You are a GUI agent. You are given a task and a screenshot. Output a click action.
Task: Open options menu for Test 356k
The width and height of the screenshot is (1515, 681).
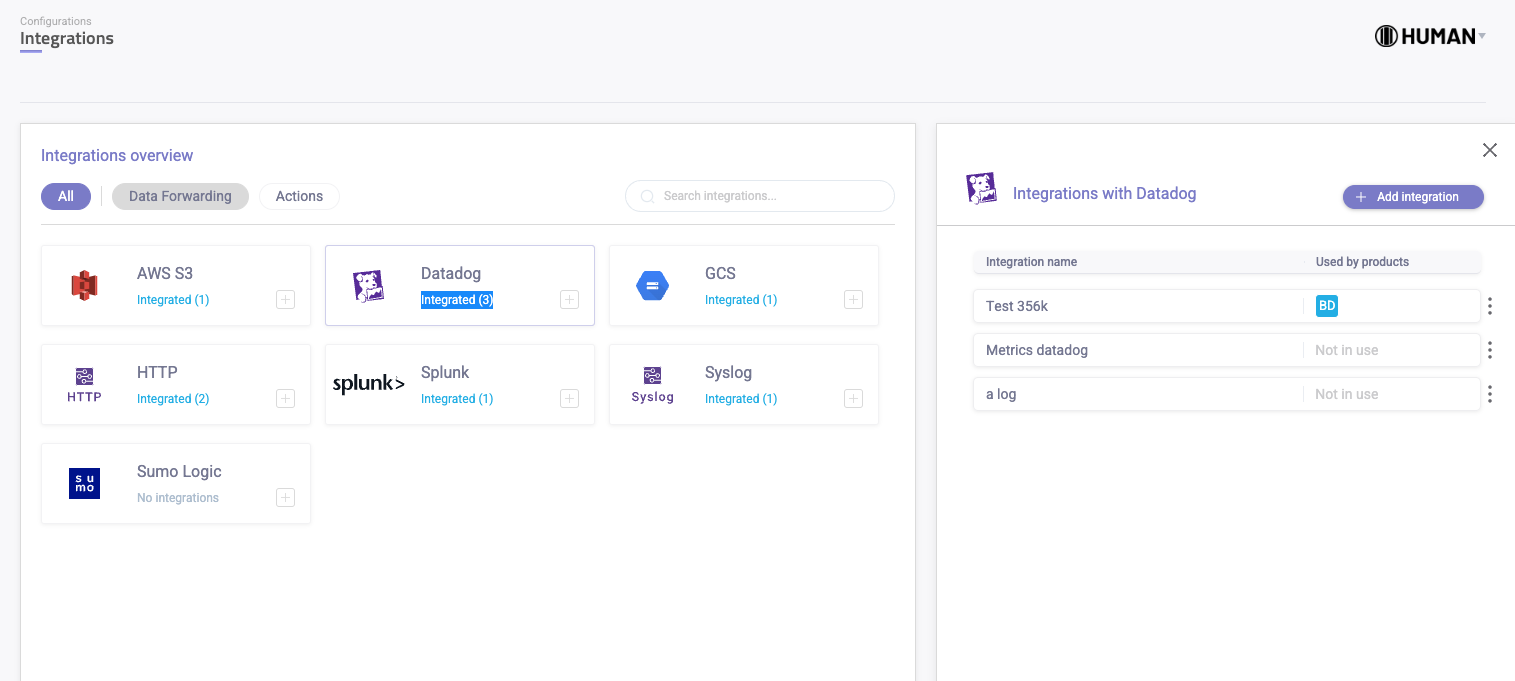1489,306
